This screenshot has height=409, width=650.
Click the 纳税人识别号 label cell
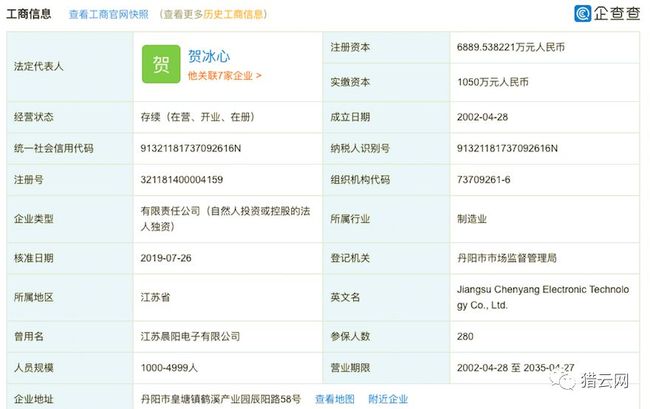(x=386, y=148)
